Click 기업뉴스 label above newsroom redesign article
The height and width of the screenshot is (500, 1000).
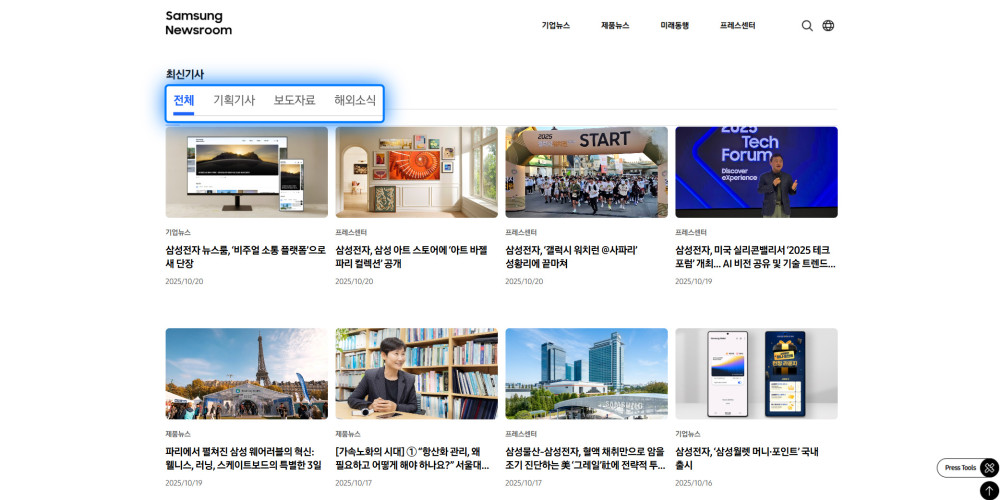(x=178, y=233)
